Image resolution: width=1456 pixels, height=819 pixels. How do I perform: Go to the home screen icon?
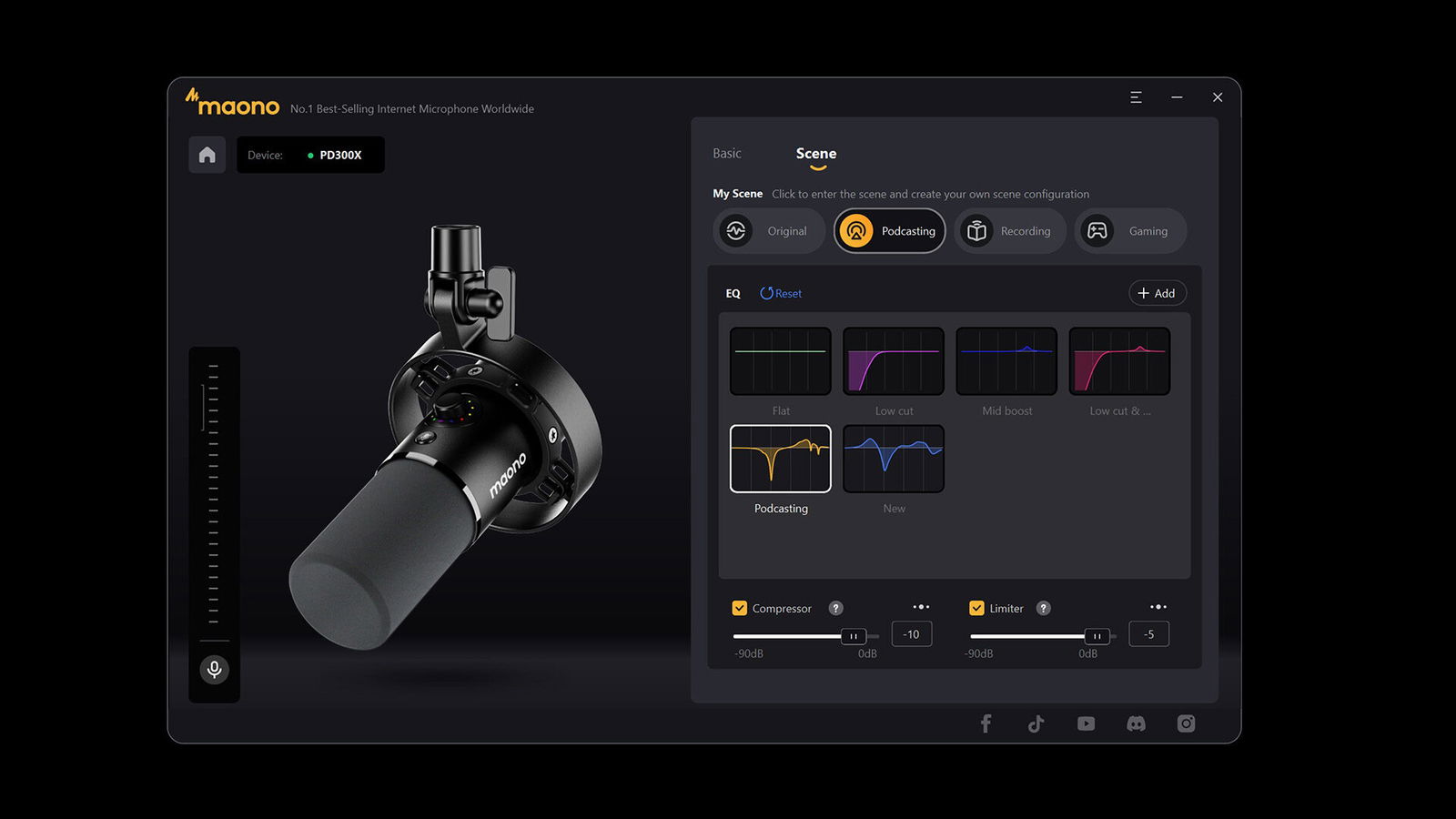pos(207,155)
